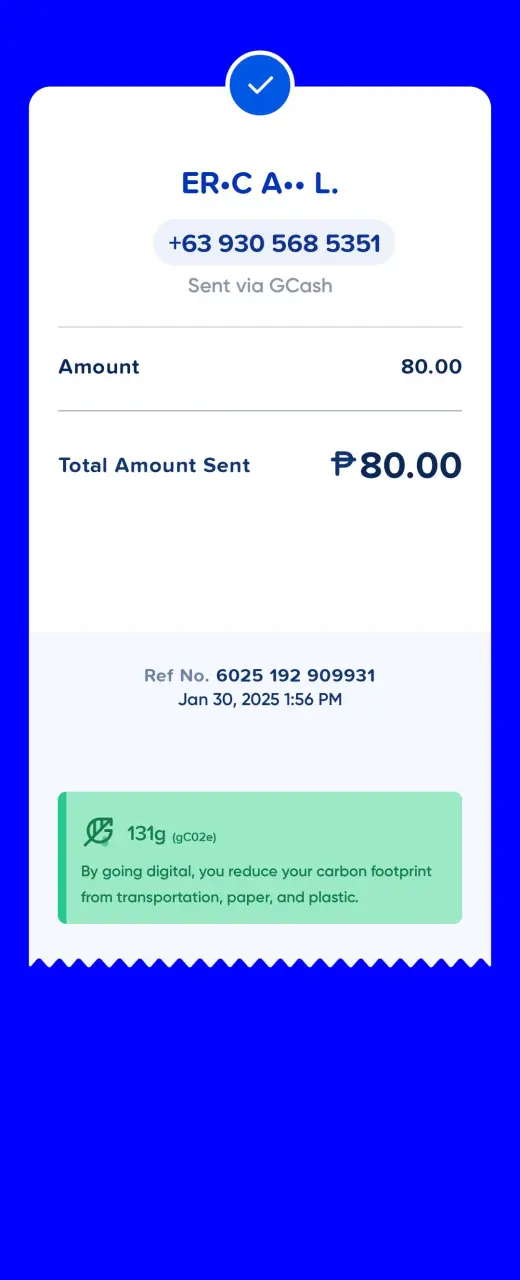Click the Ref No. label

point(177,676)
